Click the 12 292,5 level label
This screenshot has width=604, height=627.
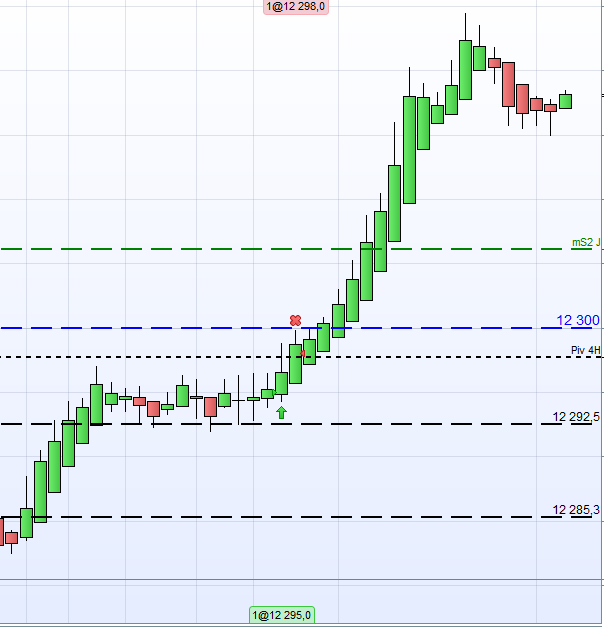tap(576, 417)
